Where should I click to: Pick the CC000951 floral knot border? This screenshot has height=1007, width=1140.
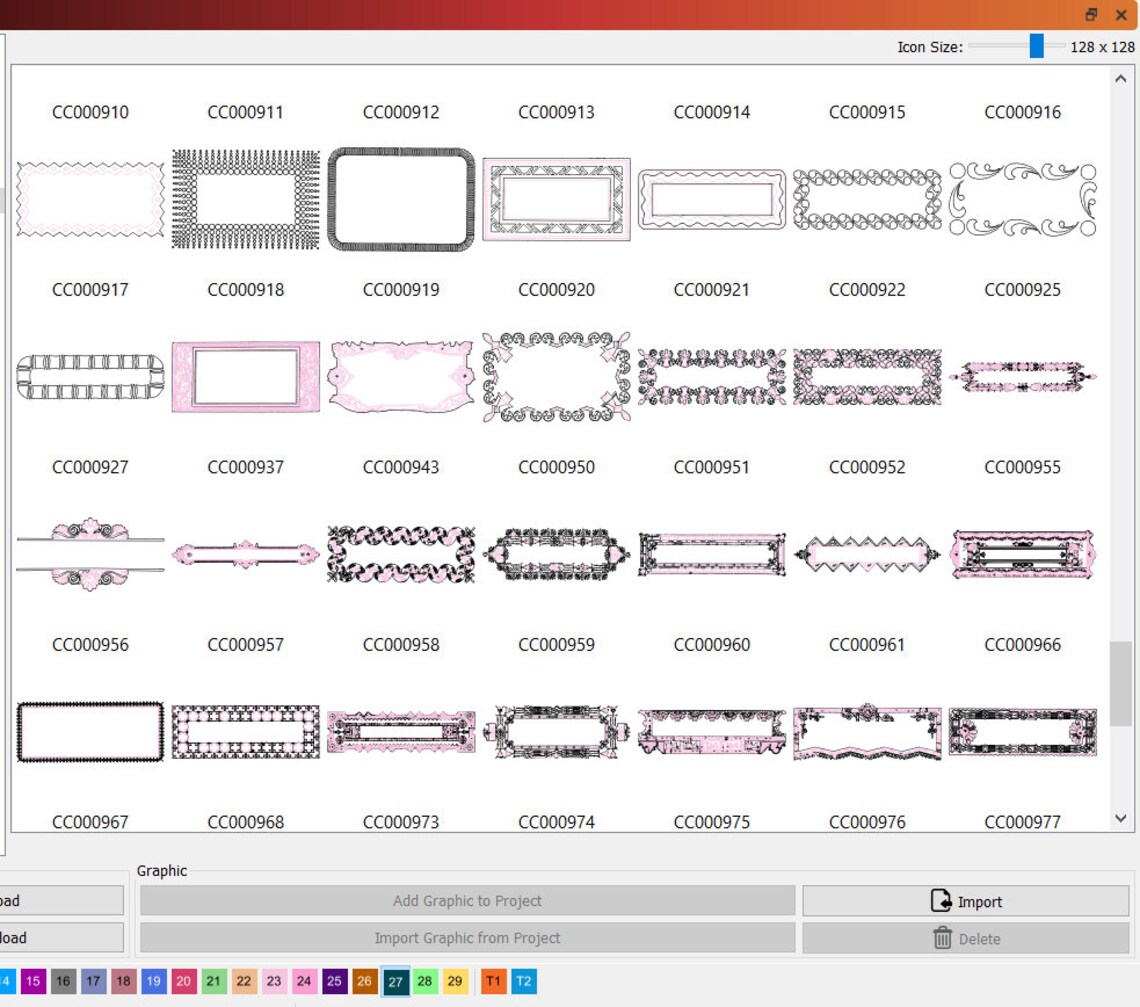point(712,377)
